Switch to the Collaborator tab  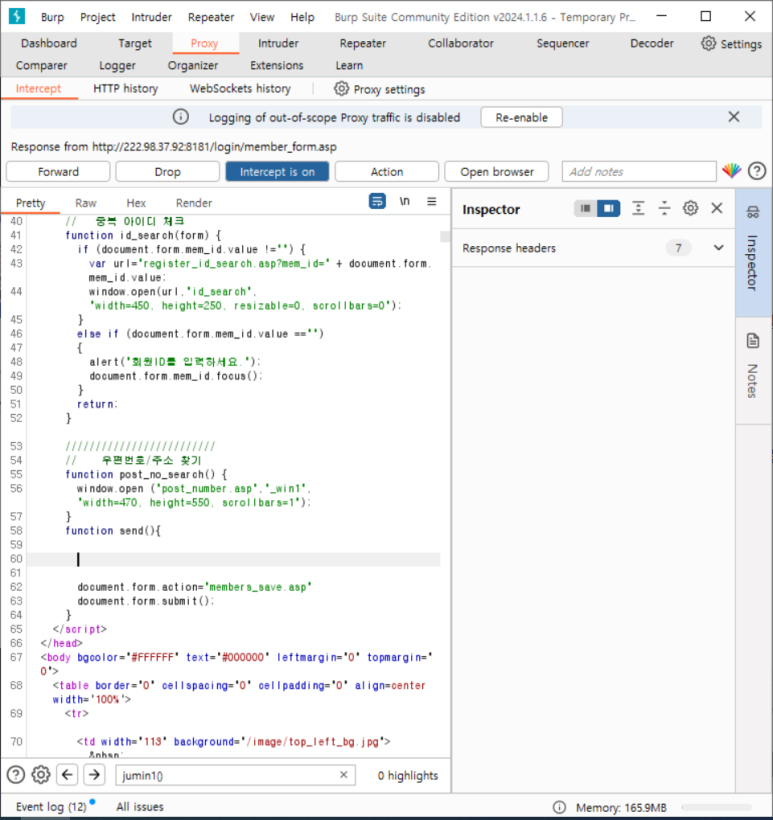[461, 43]
